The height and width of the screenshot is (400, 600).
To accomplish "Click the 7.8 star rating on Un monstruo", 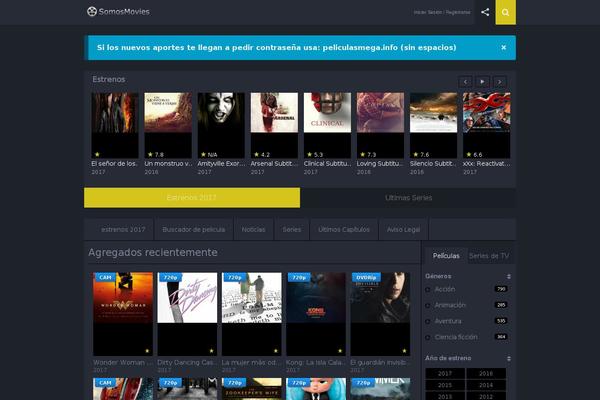I will tap(156, 155).
